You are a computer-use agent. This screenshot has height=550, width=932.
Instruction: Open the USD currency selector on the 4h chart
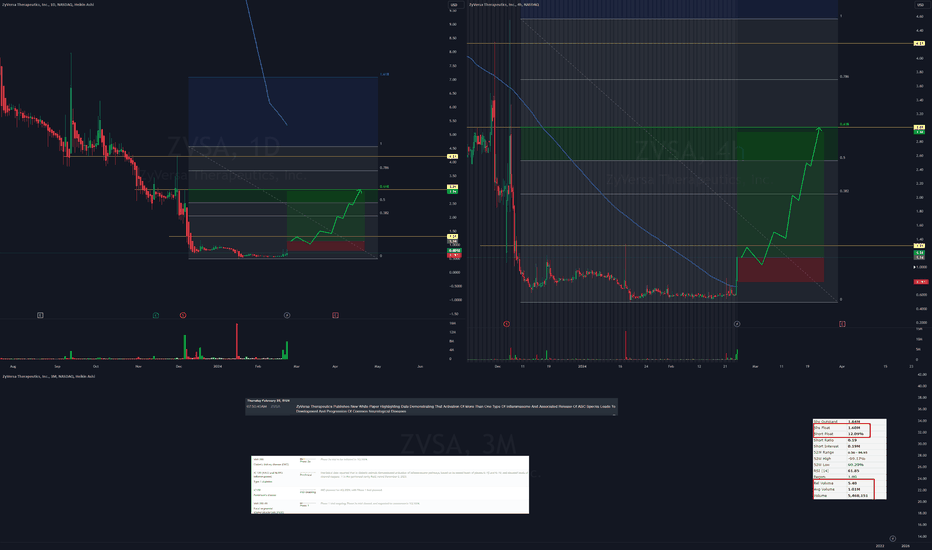coord(920,5)
